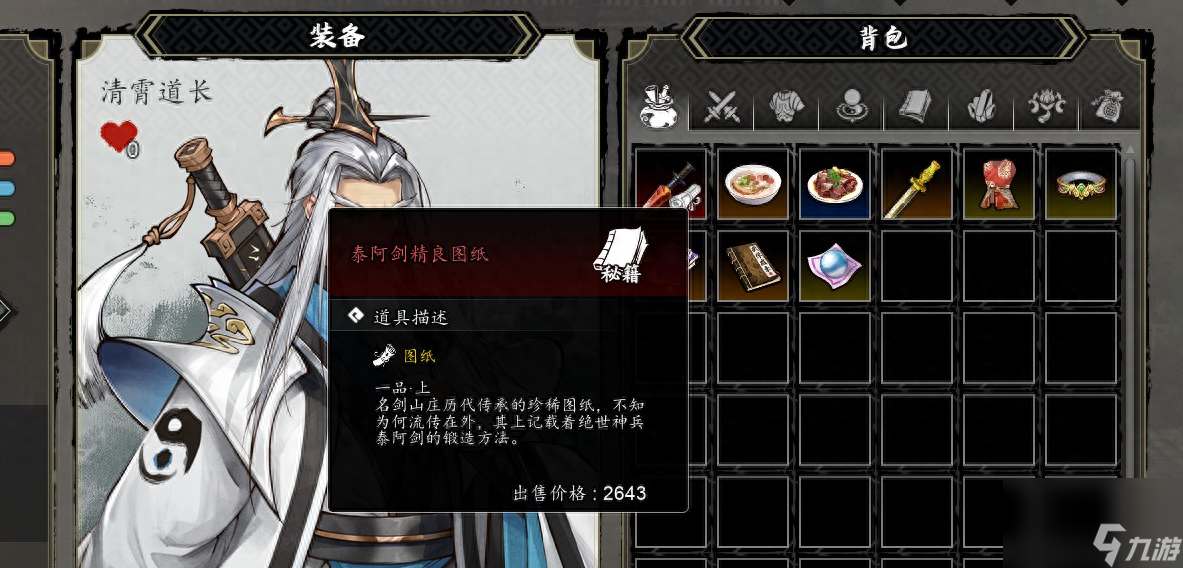Click the 秘籍 scroll icon in tooltip
Screen dimensions: 1183x568
pos(619,255)
